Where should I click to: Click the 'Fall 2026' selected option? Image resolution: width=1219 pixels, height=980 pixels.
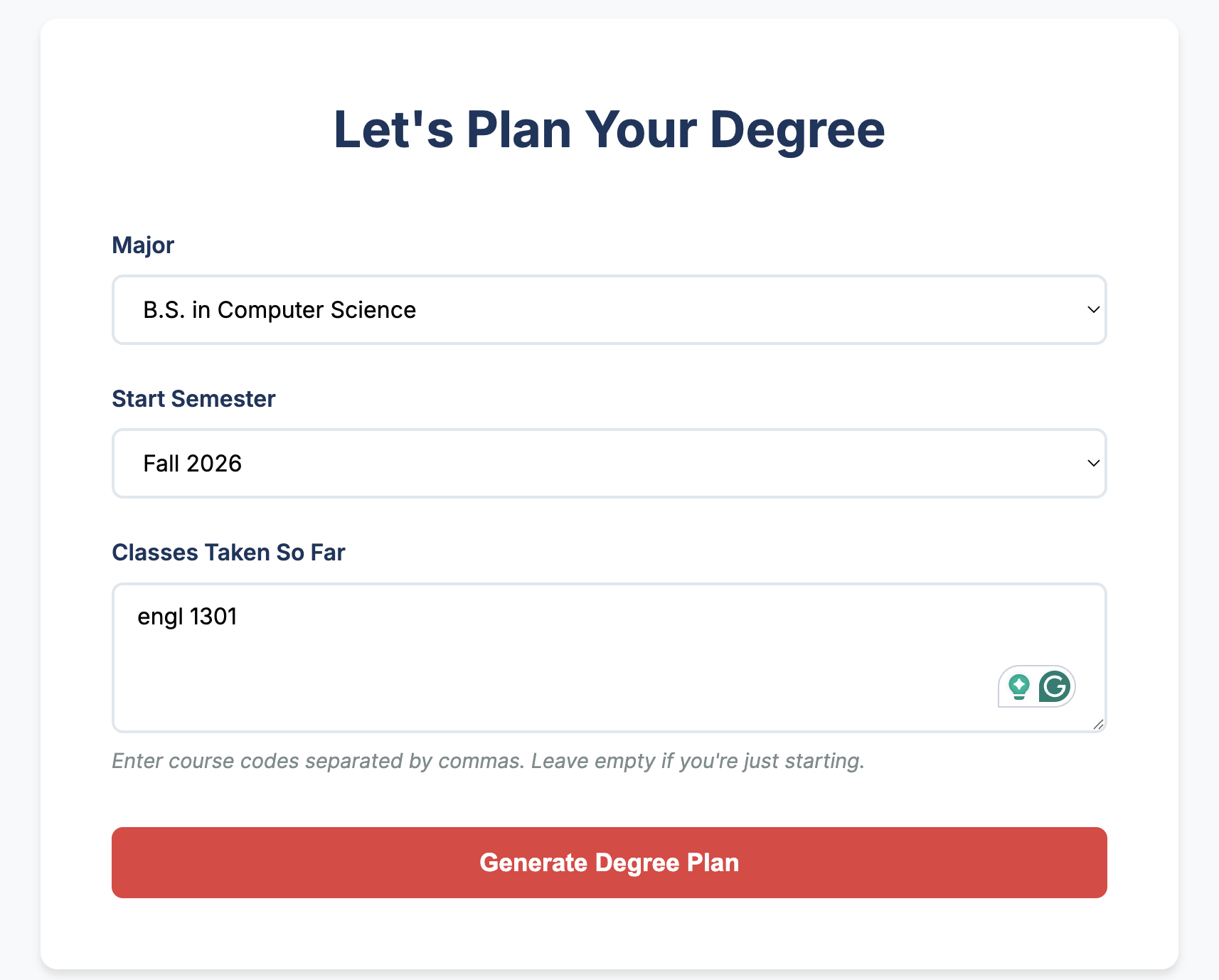click(x=193, y=464)
